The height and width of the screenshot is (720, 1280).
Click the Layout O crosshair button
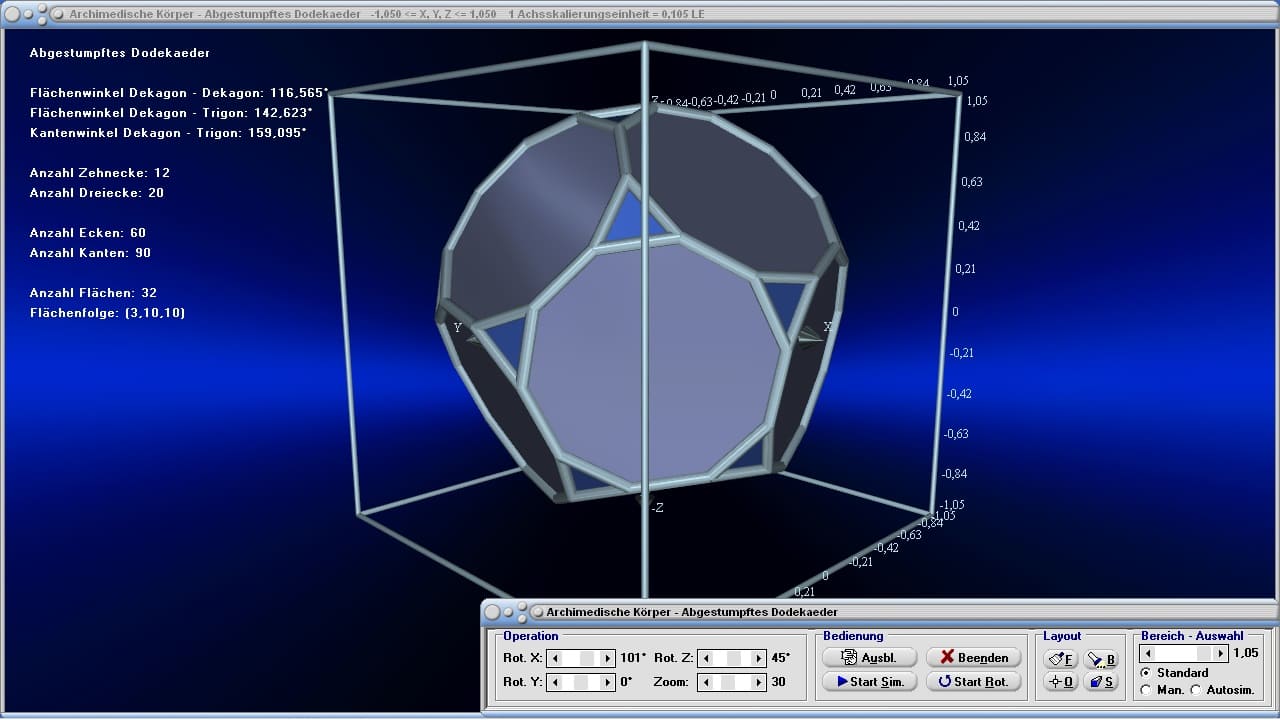click(1061, 682)
